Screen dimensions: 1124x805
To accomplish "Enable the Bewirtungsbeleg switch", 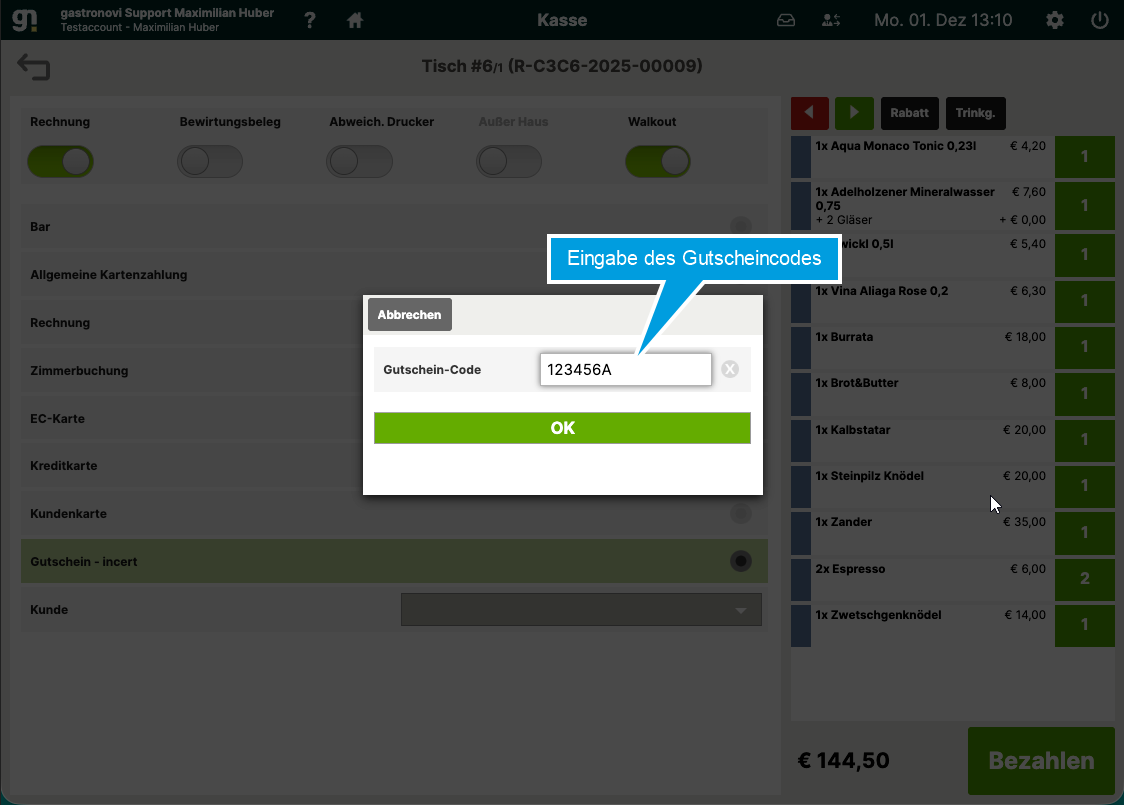I will pyautogui.click(x=210, y=161).
